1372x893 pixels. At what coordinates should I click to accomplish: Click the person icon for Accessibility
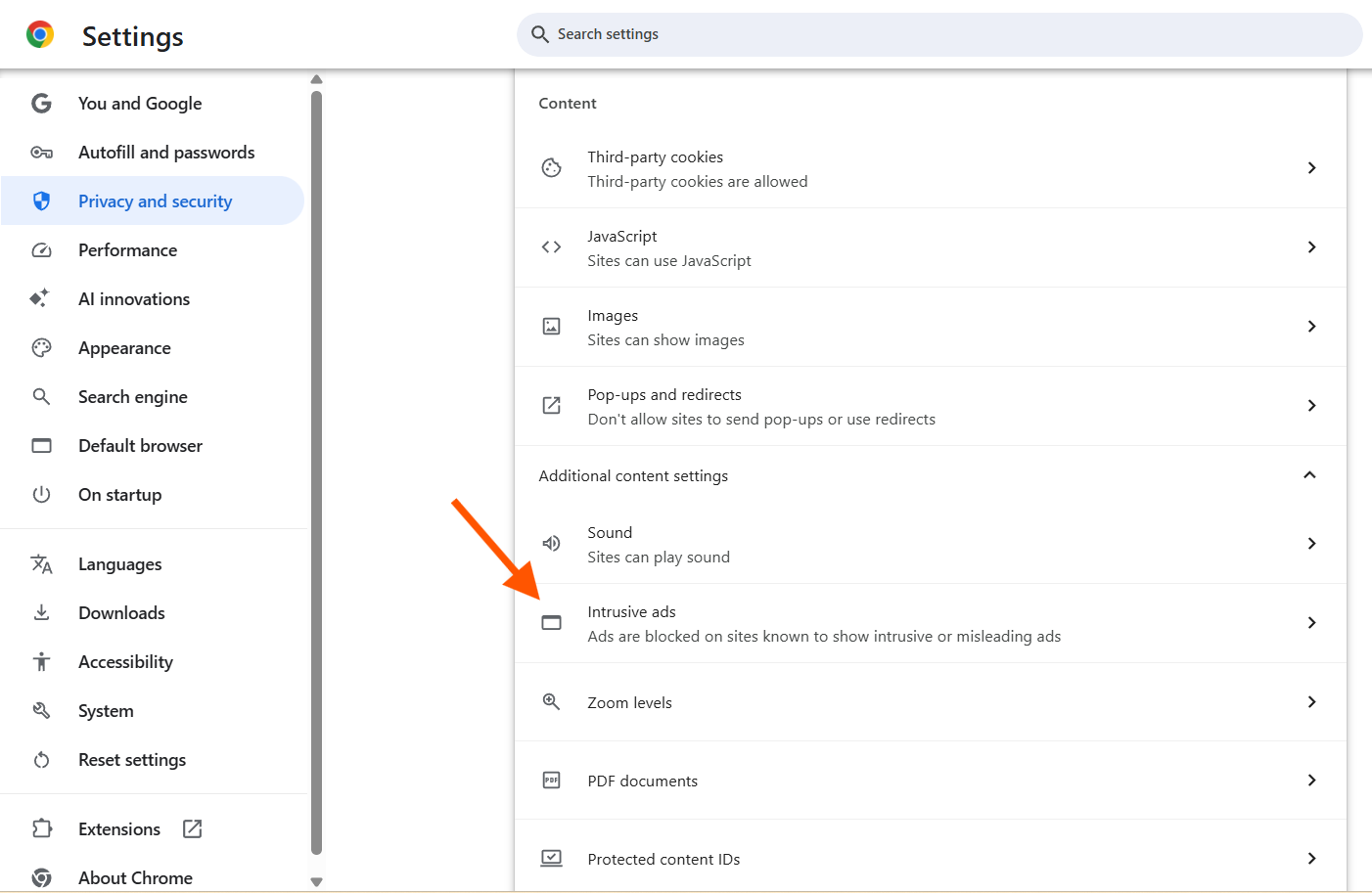[x=41, y=661]
